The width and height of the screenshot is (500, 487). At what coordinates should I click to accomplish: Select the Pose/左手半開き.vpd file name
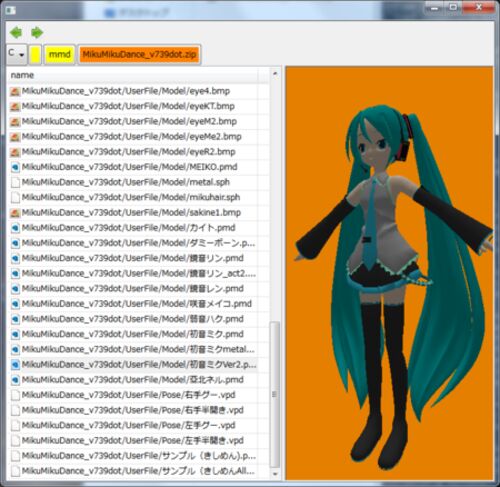(x=133, y=440)
